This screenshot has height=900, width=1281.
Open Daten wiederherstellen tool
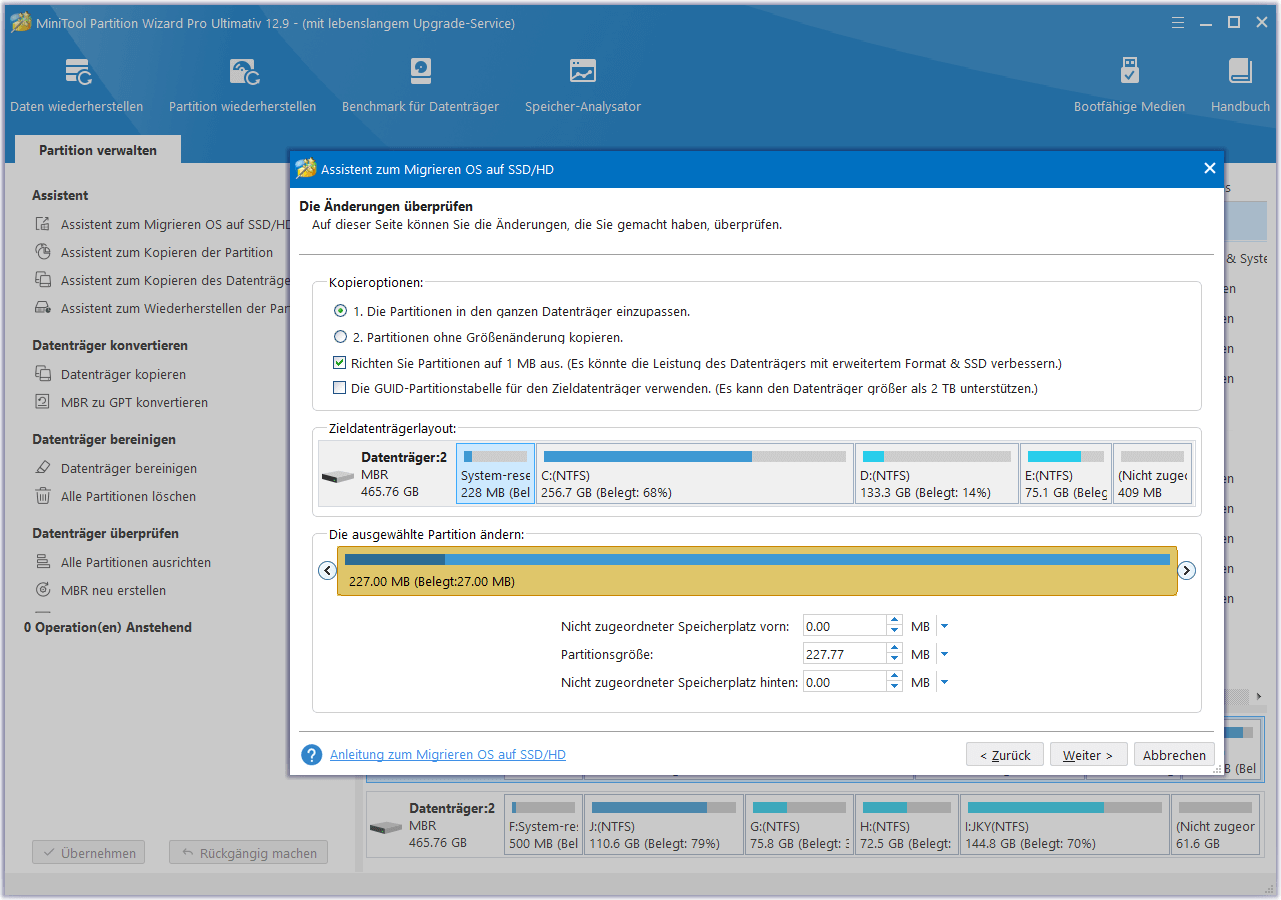tap(77, 86)
